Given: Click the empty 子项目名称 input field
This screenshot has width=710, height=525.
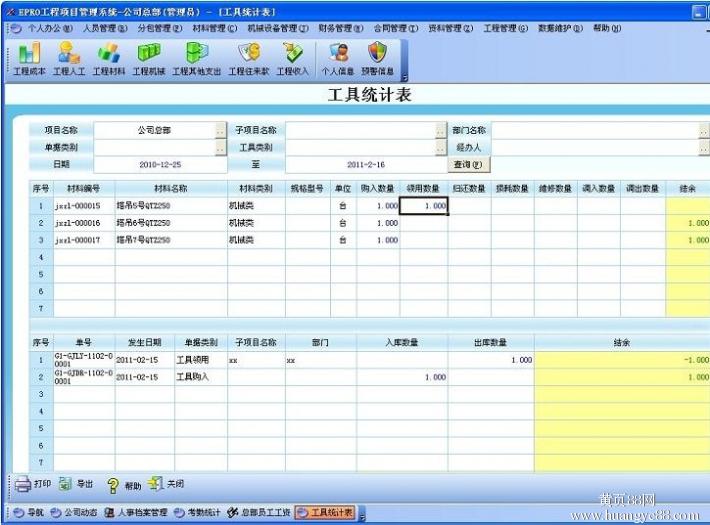Looking at the screenshot, I should pos(360,130).
